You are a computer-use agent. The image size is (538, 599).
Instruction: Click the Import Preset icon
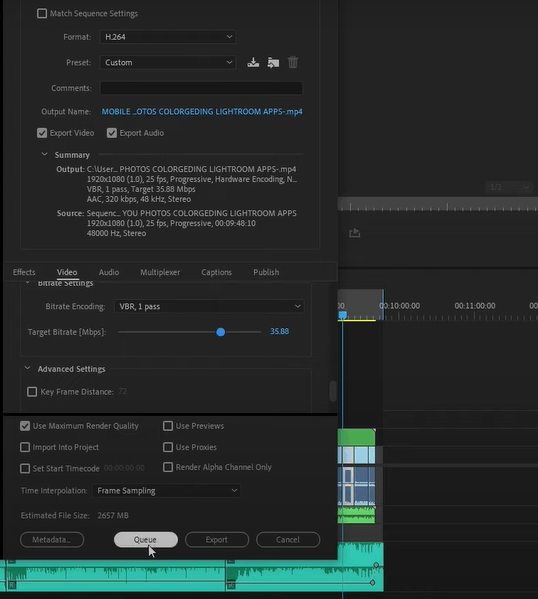point(273,62)
